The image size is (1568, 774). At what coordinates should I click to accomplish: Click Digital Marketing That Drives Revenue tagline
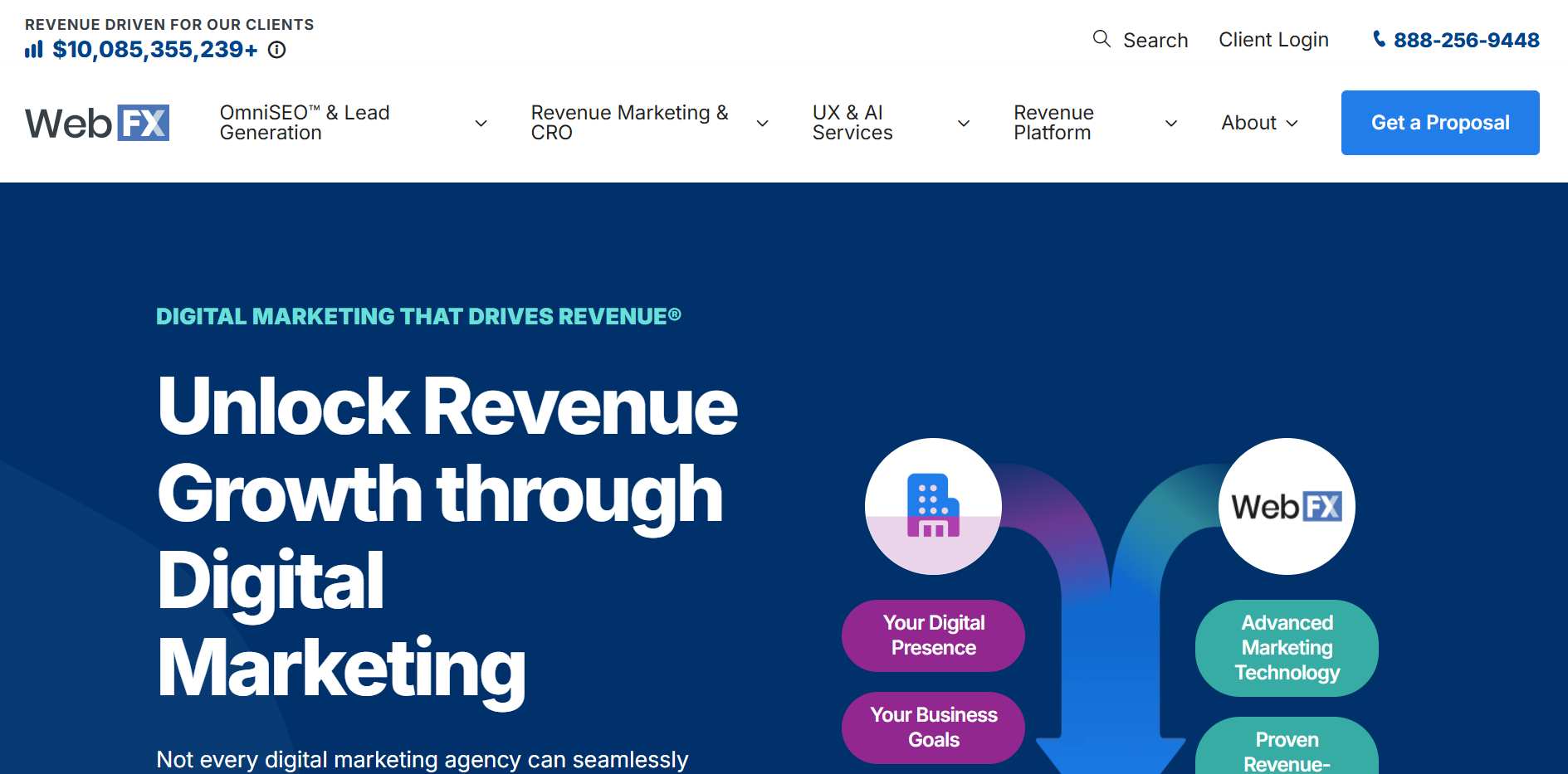pyautogui.click(x=418, y=317)
